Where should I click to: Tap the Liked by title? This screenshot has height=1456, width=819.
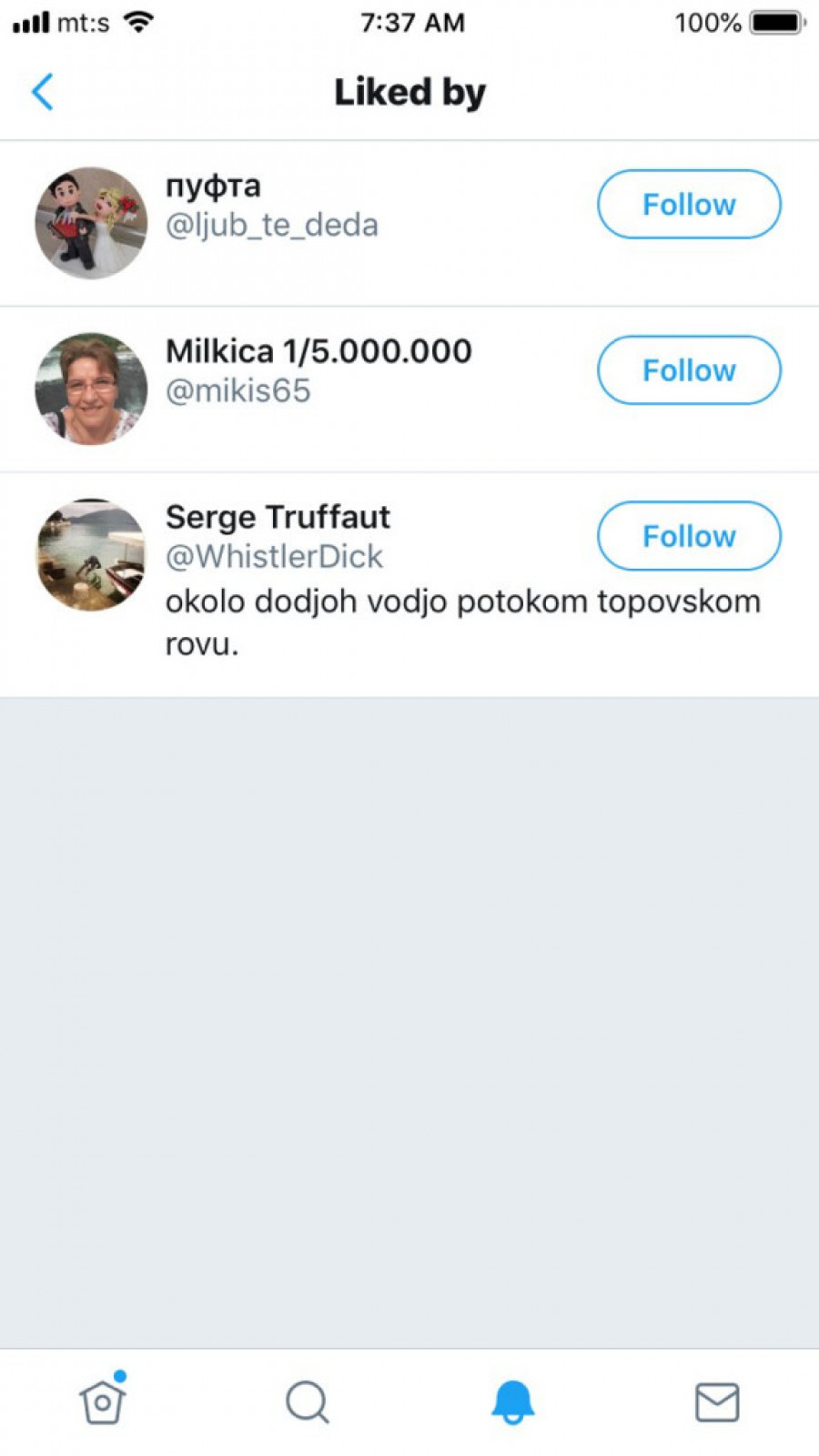pos(409,92)
